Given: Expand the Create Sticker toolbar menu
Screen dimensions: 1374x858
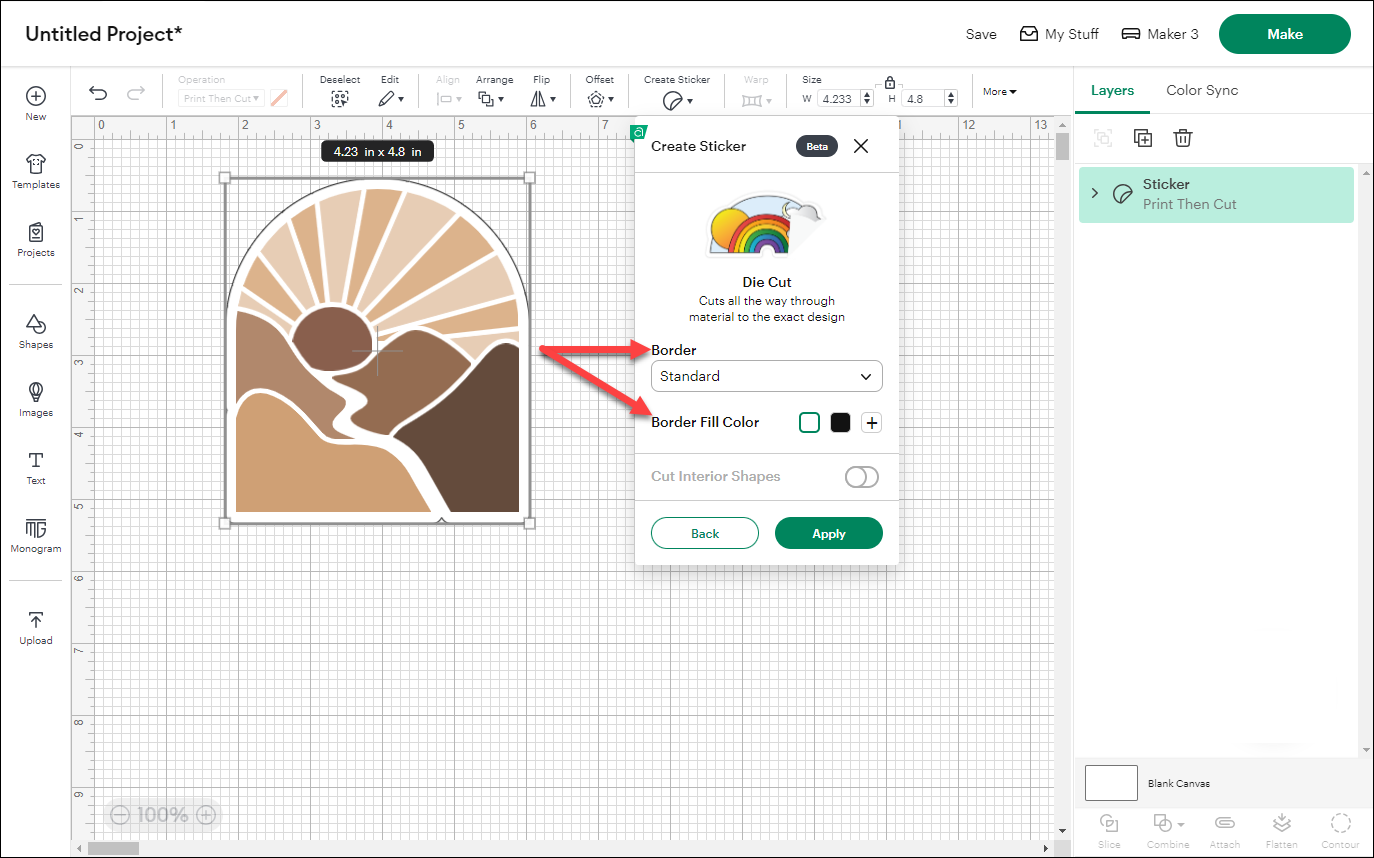Looking at the screenshot, I should [x=677, y=99].
